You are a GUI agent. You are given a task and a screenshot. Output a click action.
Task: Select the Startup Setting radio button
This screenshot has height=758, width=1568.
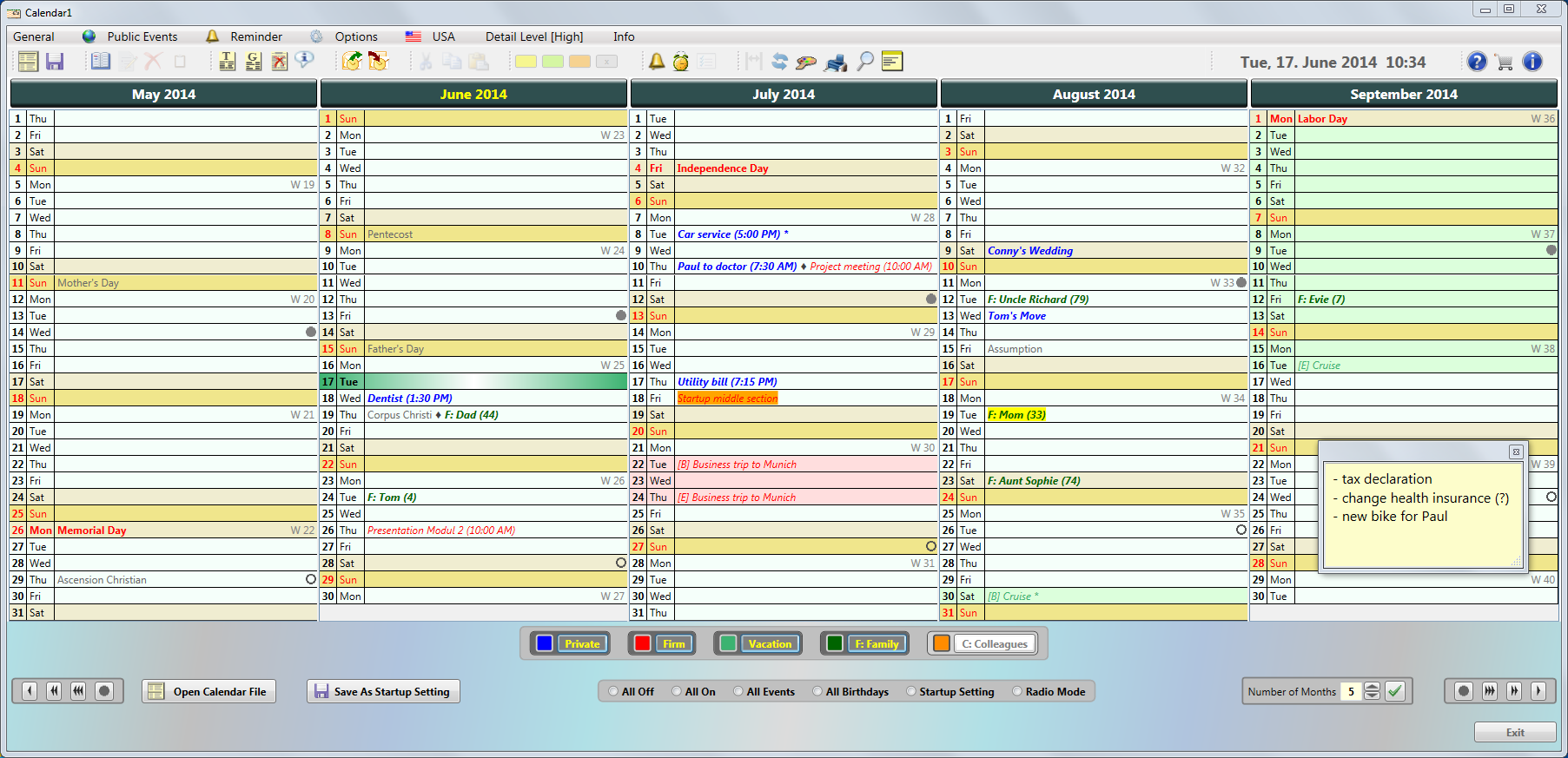(911, 692)
